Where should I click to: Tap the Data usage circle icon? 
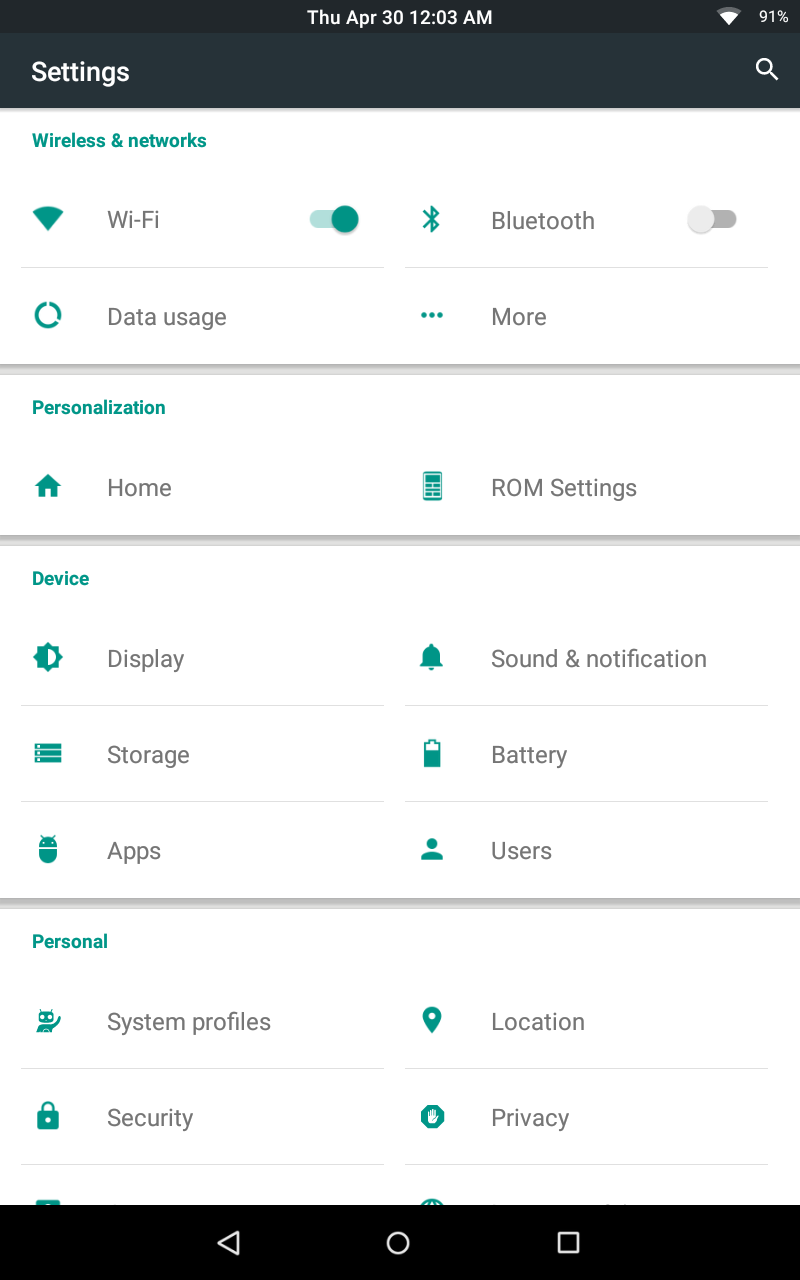click(x=48, y=316)
